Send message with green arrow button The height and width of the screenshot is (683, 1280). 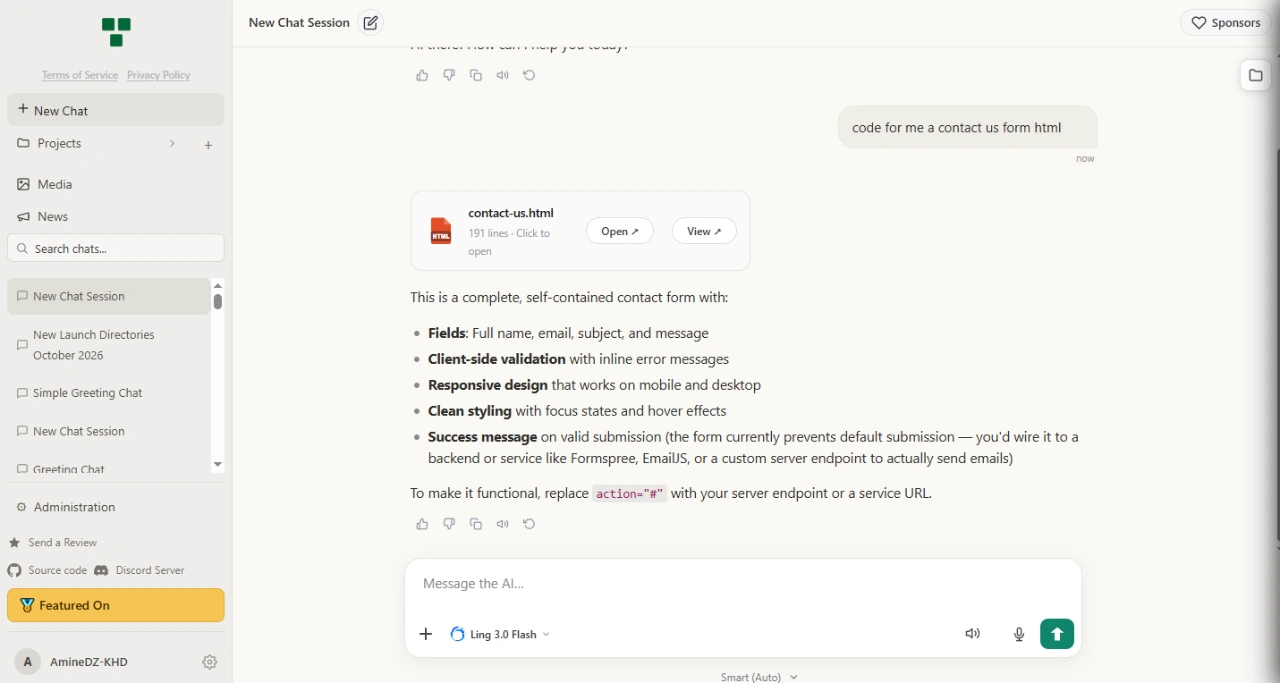(x=1057, y=634)
